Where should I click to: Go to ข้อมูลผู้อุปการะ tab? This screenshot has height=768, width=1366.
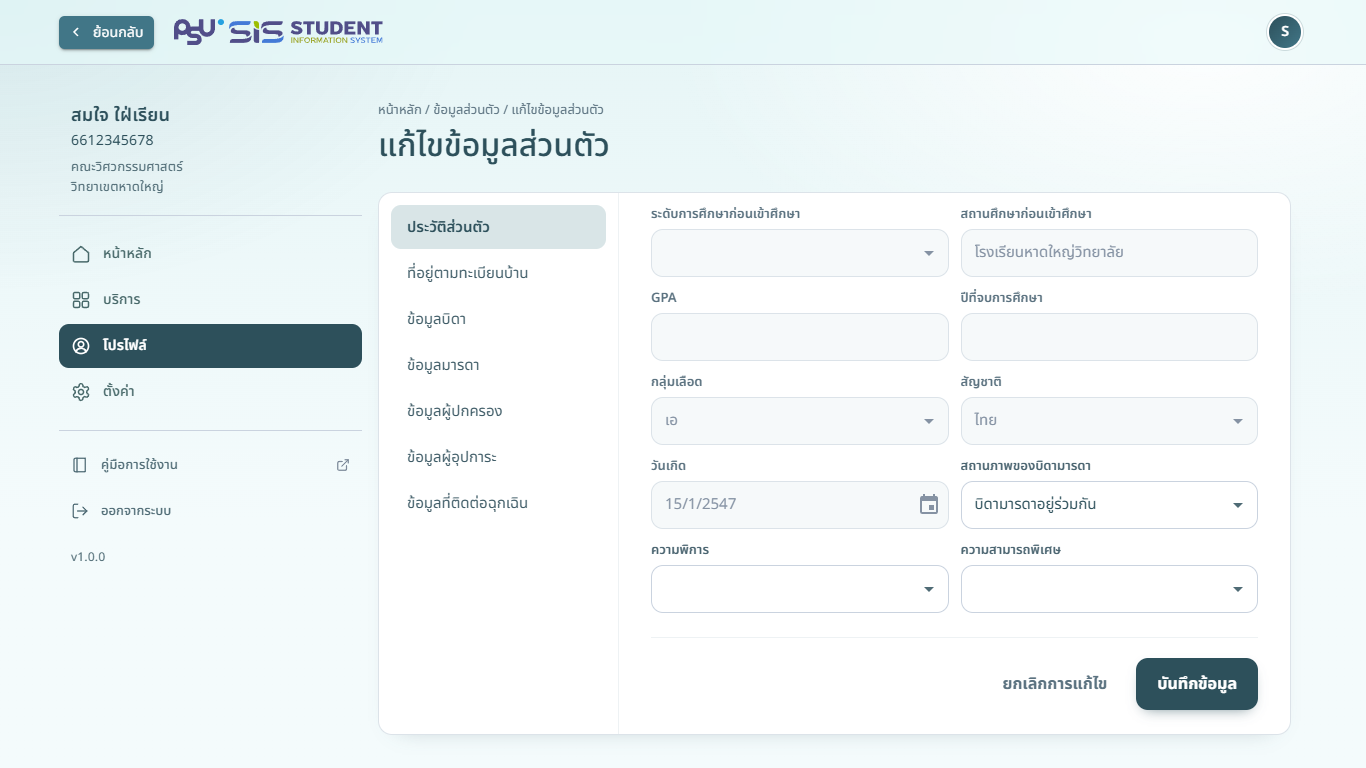click(x=498, y=457)
